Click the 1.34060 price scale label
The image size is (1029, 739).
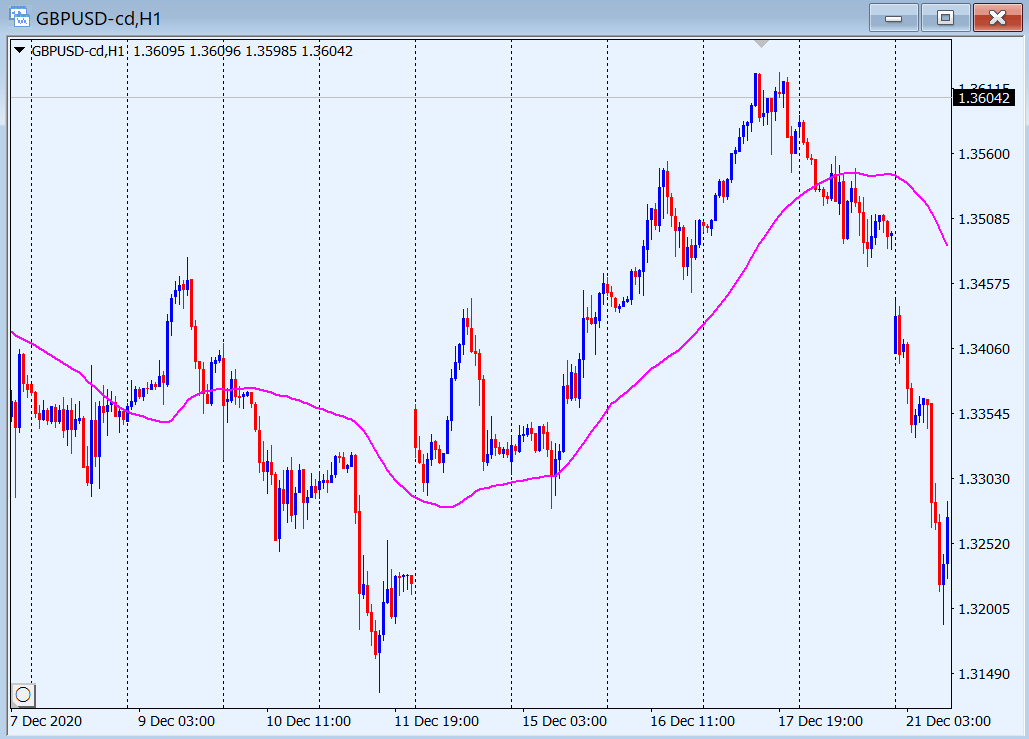pos(982,349)
